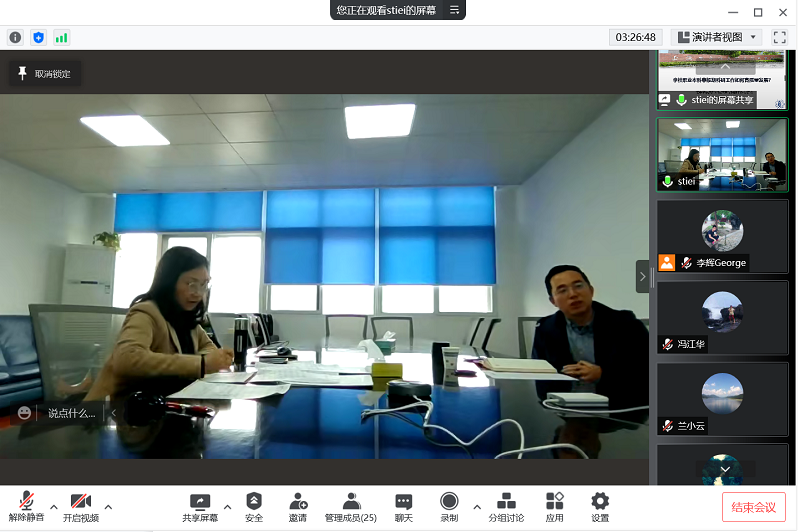
Task: Open 管理成员(25) participant list
Action: point(350,507)
